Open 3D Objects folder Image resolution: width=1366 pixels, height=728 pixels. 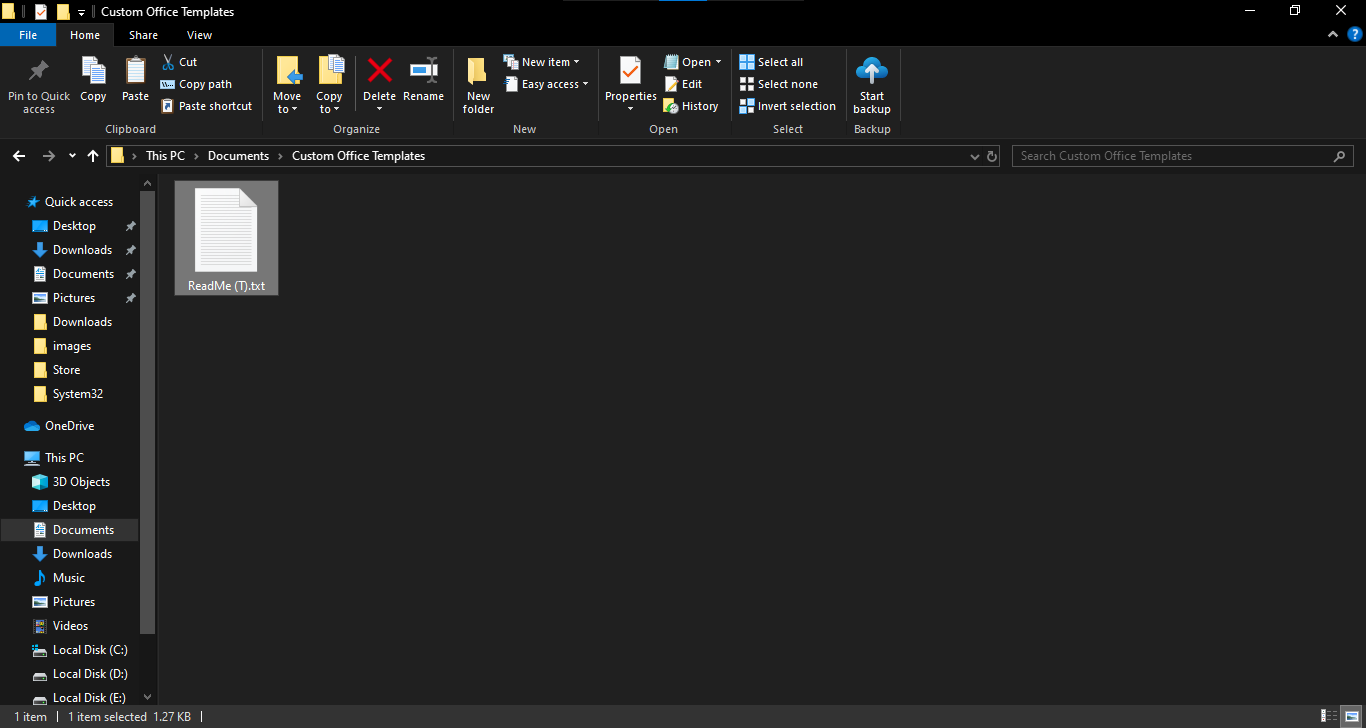pyautogui.click(x=81, y=482)
